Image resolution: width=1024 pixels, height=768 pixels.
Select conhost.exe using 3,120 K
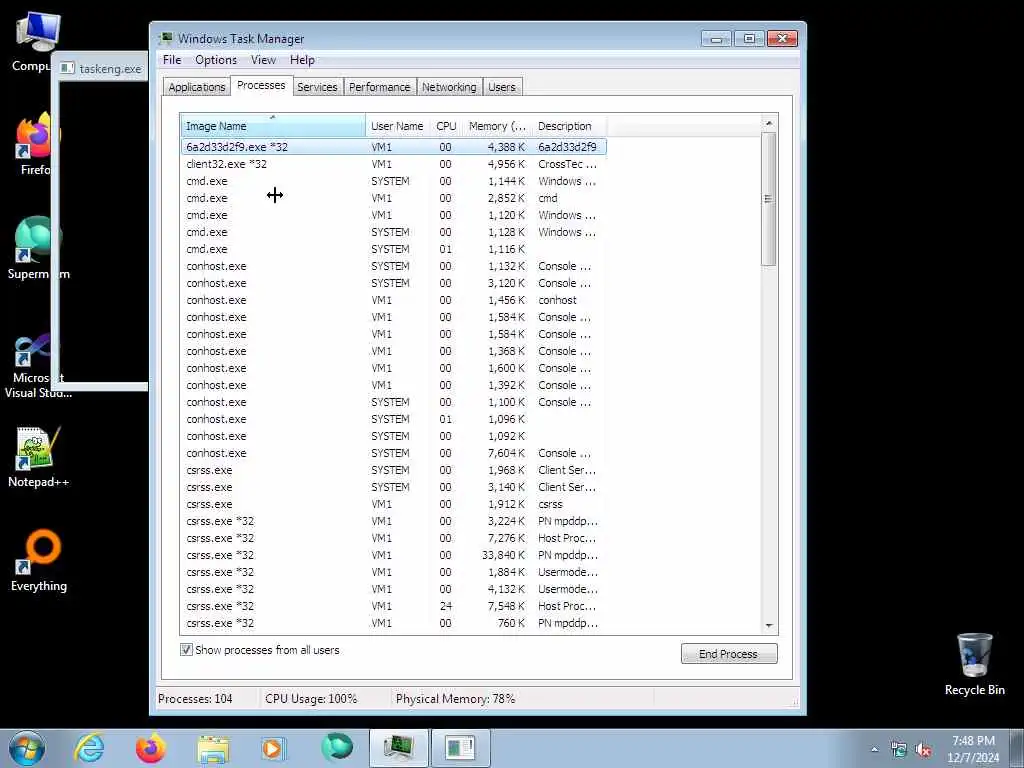tap(394, 283)
